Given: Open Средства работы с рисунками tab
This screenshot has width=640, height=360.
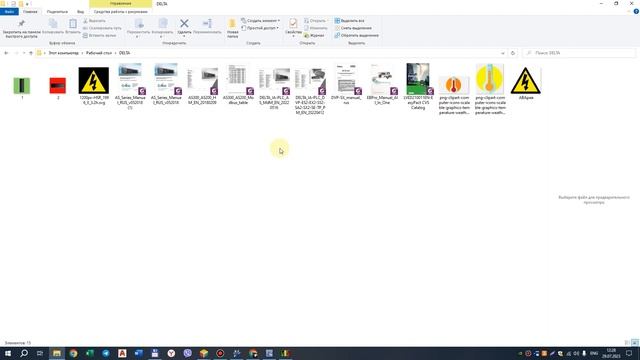Looking at the screenshot, I should tap(120, 12).
